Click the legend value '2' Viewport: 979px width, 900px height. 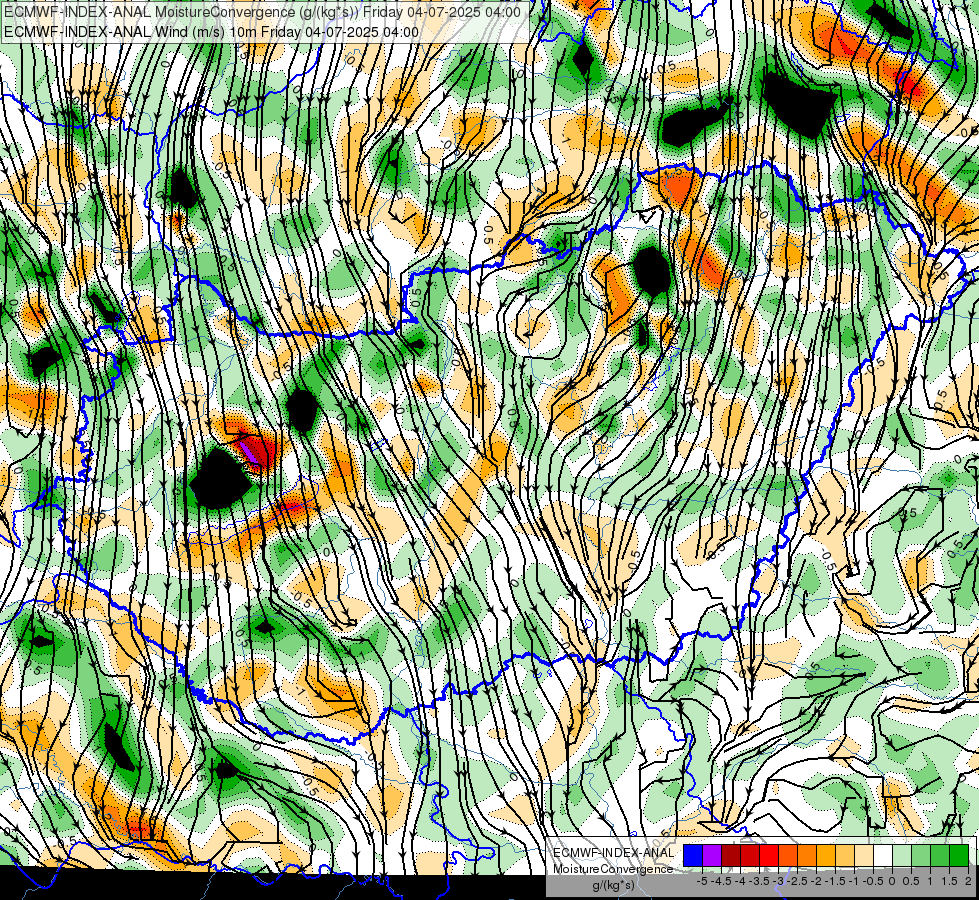968,881
